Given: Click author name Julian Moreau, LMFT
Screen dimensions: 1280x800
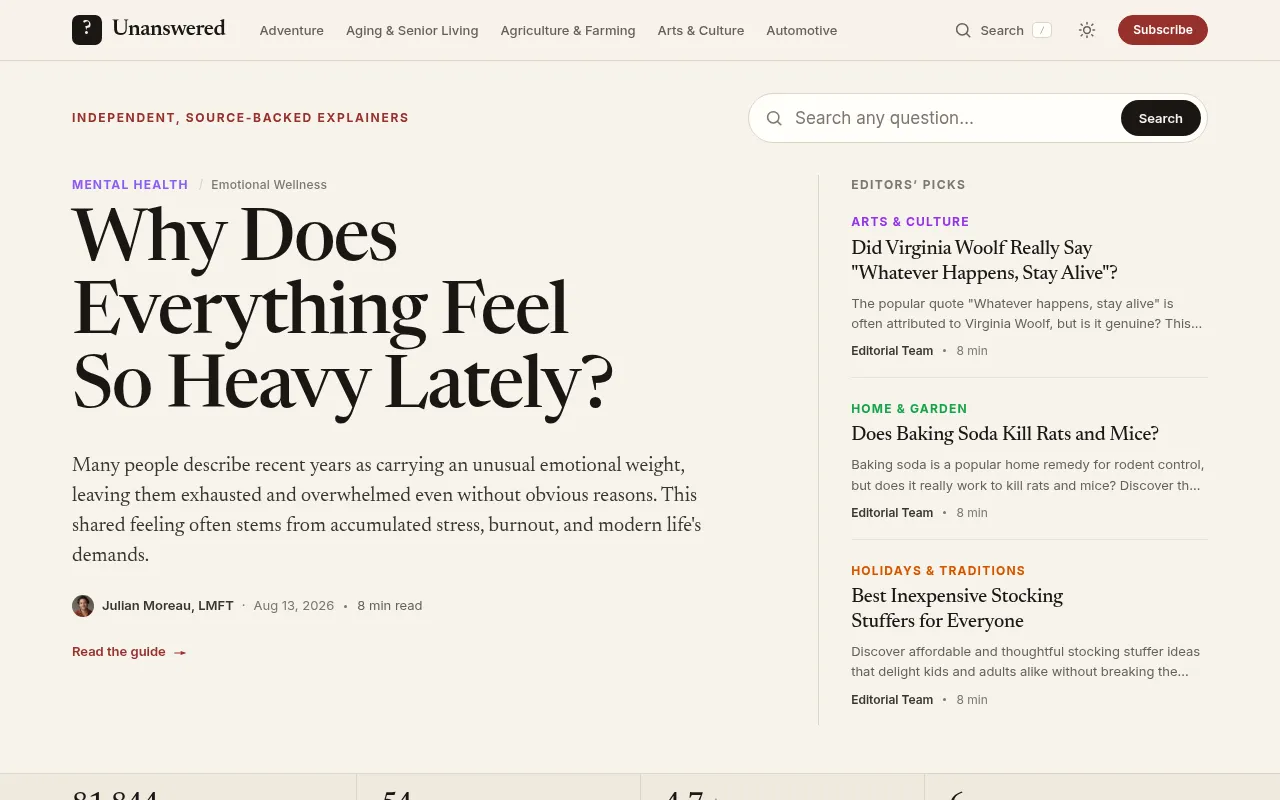Looking at the screenshot, I should pyautogui.click(x=168, y=606).
